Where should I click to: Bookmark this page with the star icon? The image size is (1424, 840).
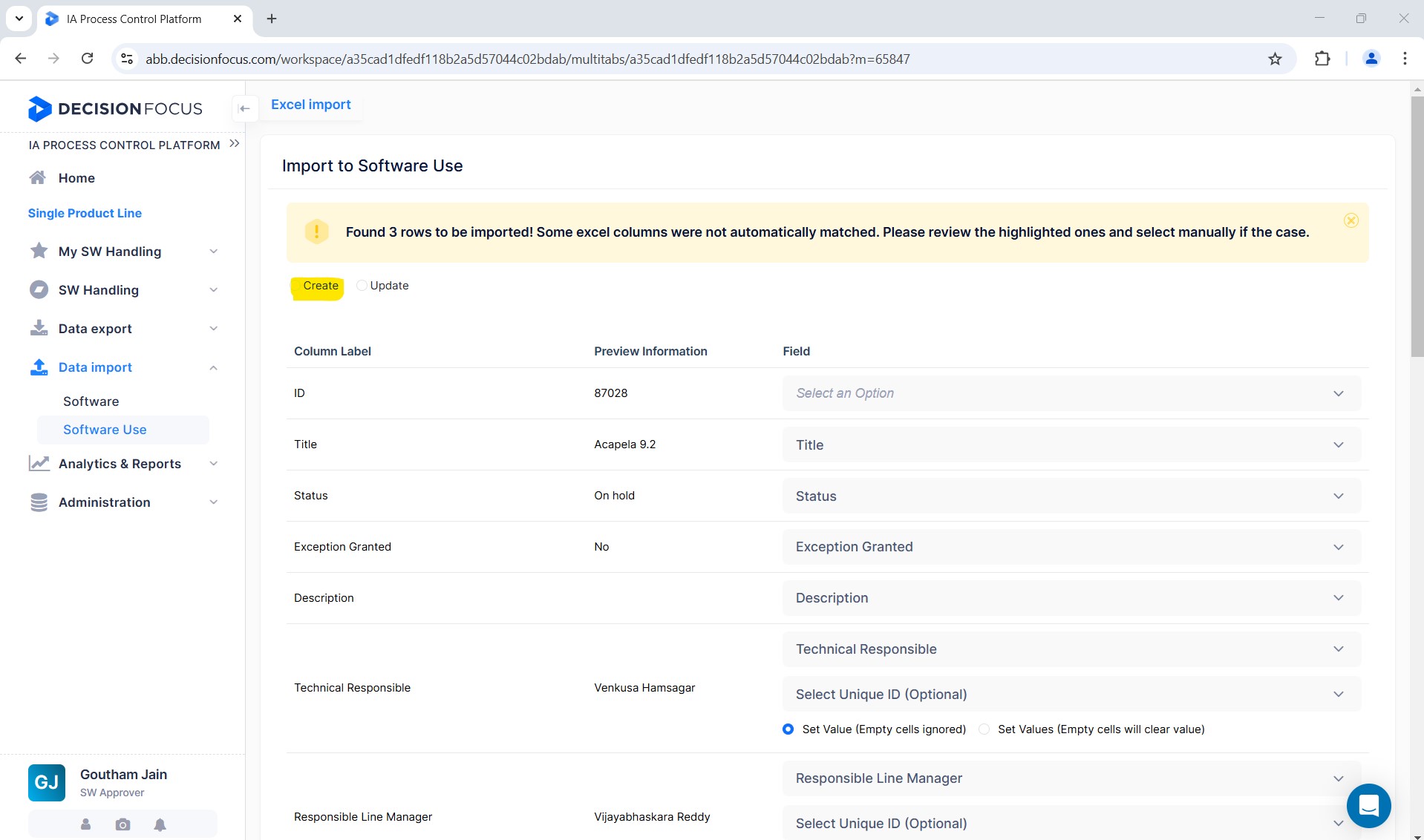[1275, 59]
